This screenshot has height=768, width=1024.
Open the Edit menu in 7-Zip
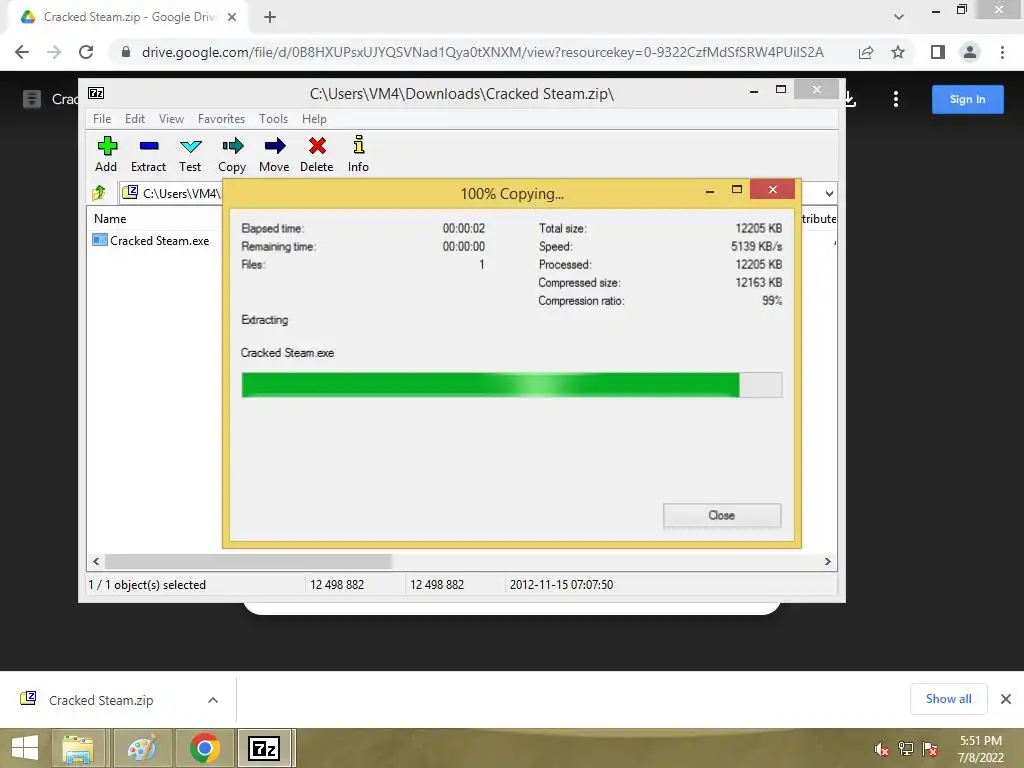135,119
